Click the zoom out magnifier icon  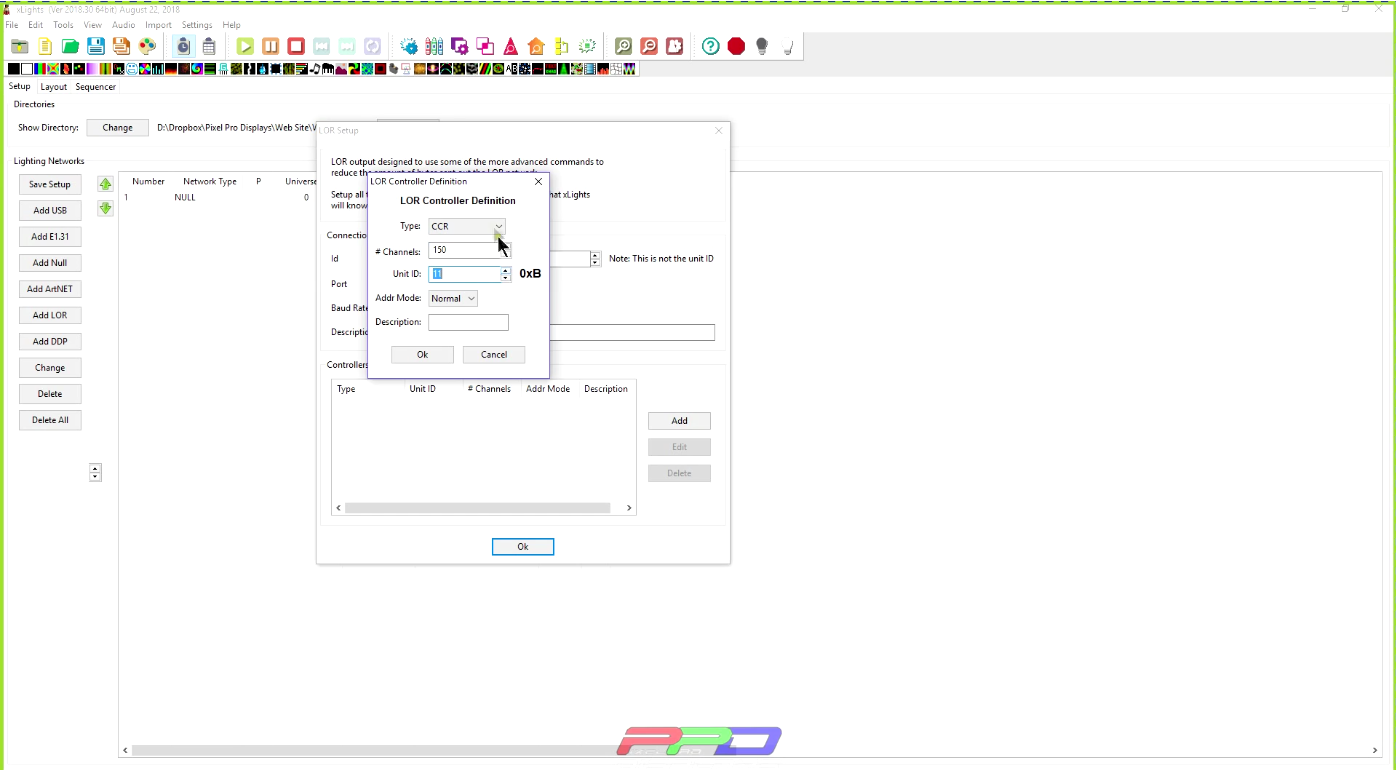pos(649,46)
